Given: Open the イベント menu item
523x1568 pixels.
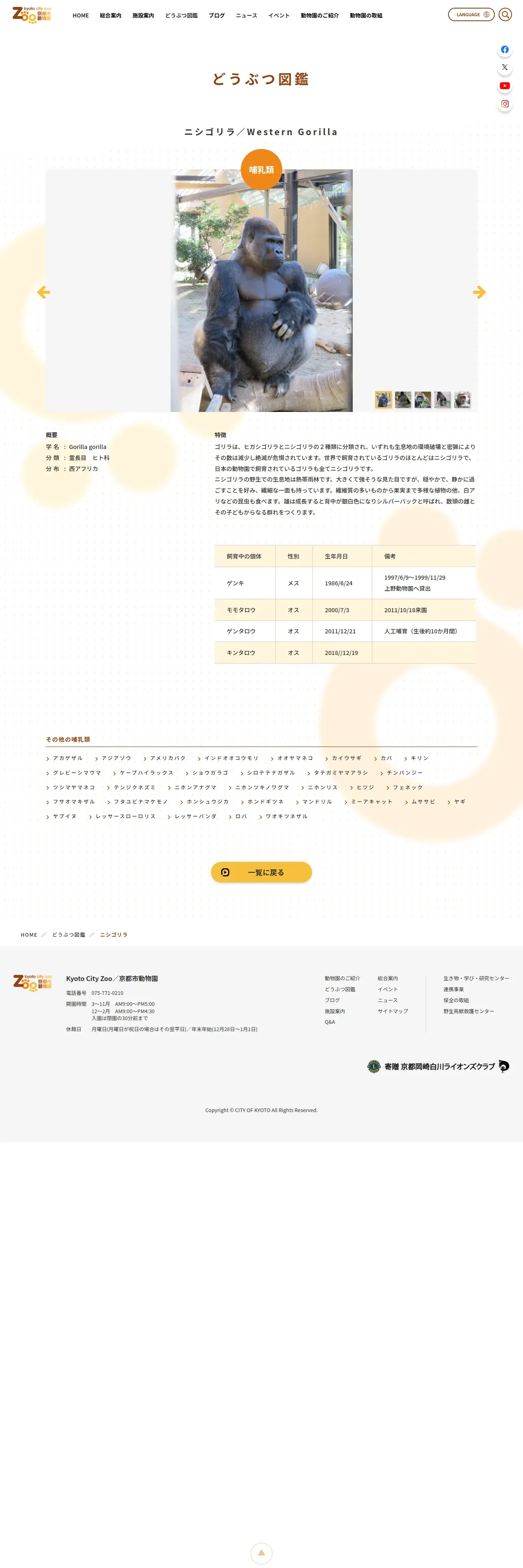Looking at the screenshot, I should 279,16.
